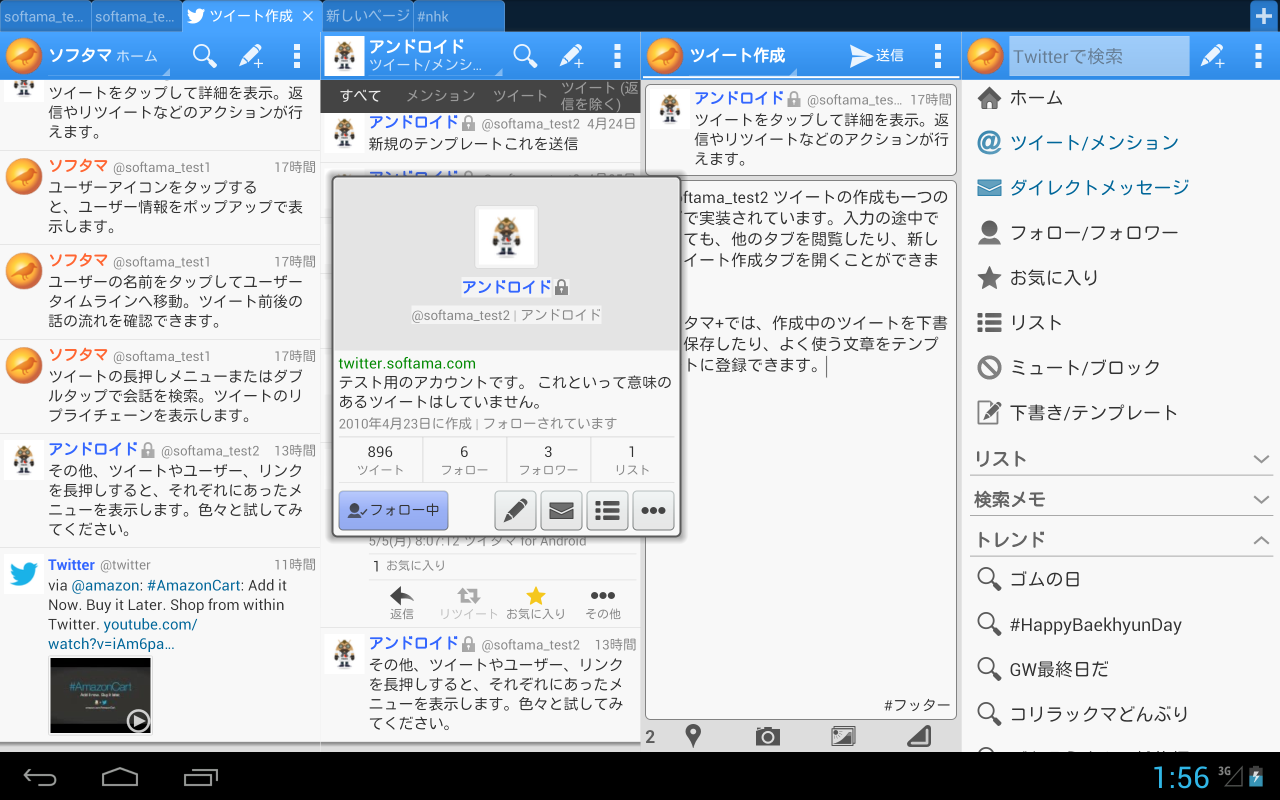Open camera to attach a photo
Image resolution: width=1280 pixels, height=800 pixels.
(x=767, y=737)
